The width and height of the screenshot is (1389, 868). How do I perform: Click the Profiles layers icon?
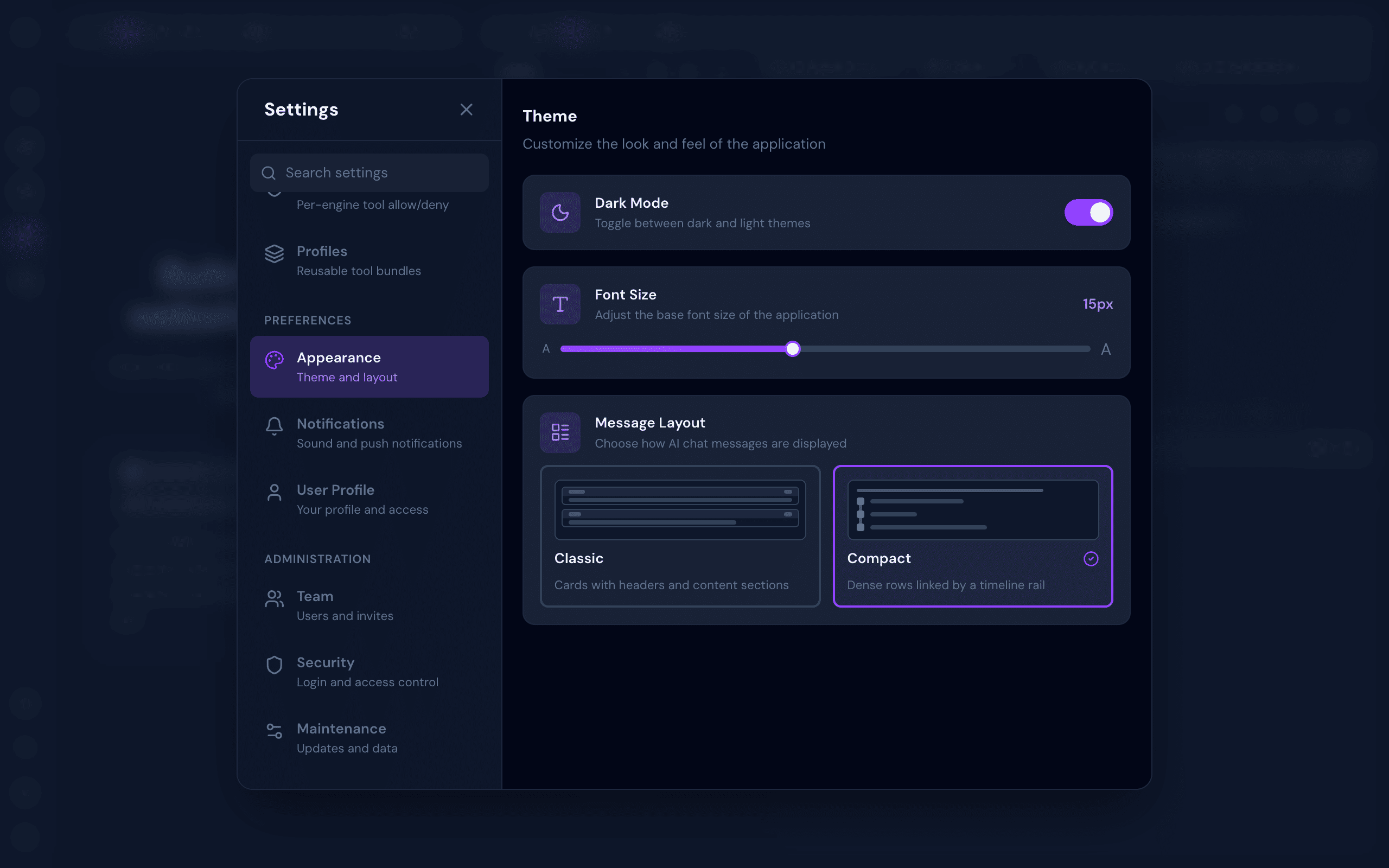[x=275, y=253]
